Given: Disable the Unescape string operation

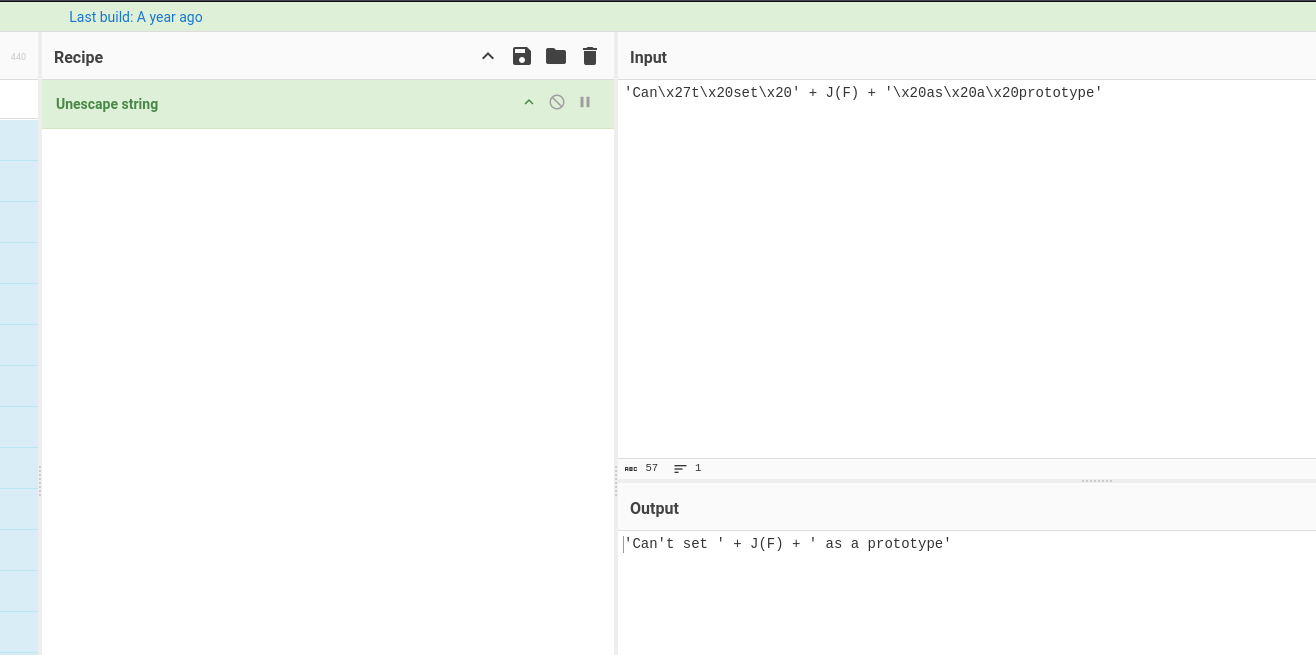Looking at the screenshot, I should click(x=557, y=102).
